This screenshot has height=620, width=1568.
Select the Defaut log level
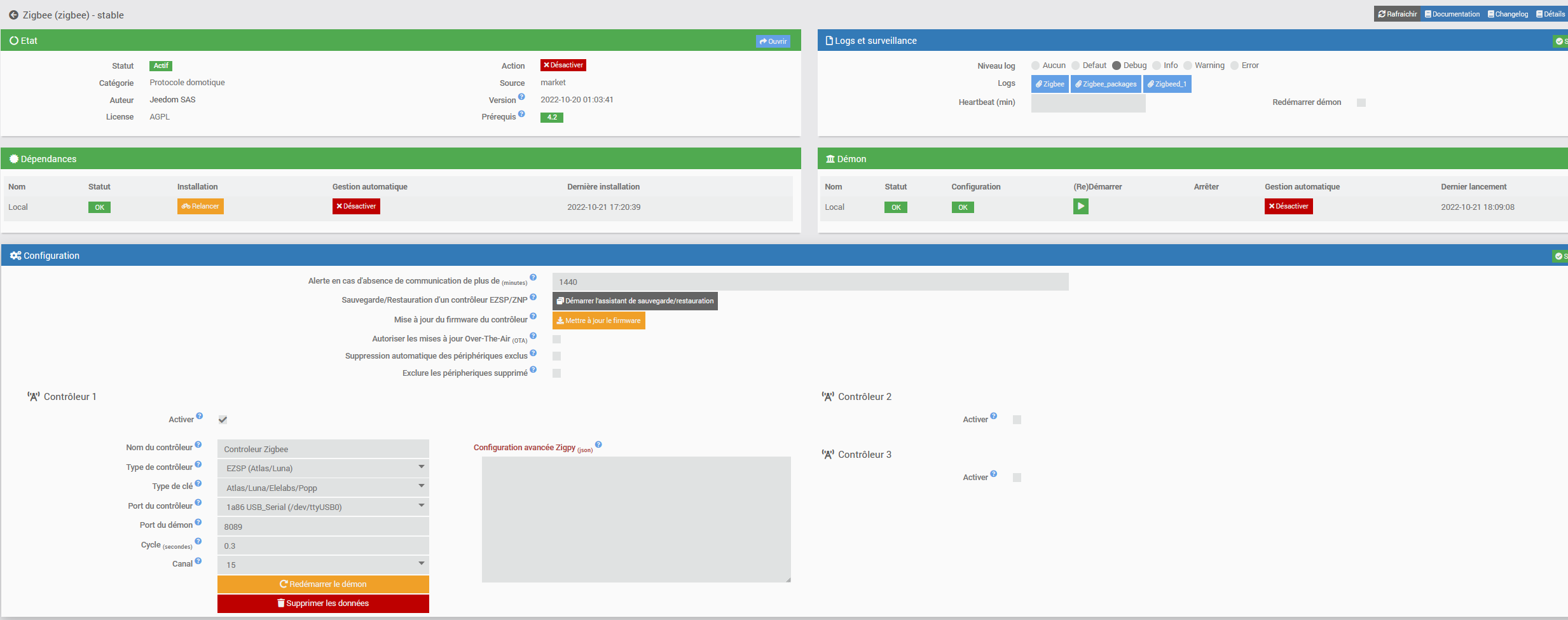(x=1076, y=65)
